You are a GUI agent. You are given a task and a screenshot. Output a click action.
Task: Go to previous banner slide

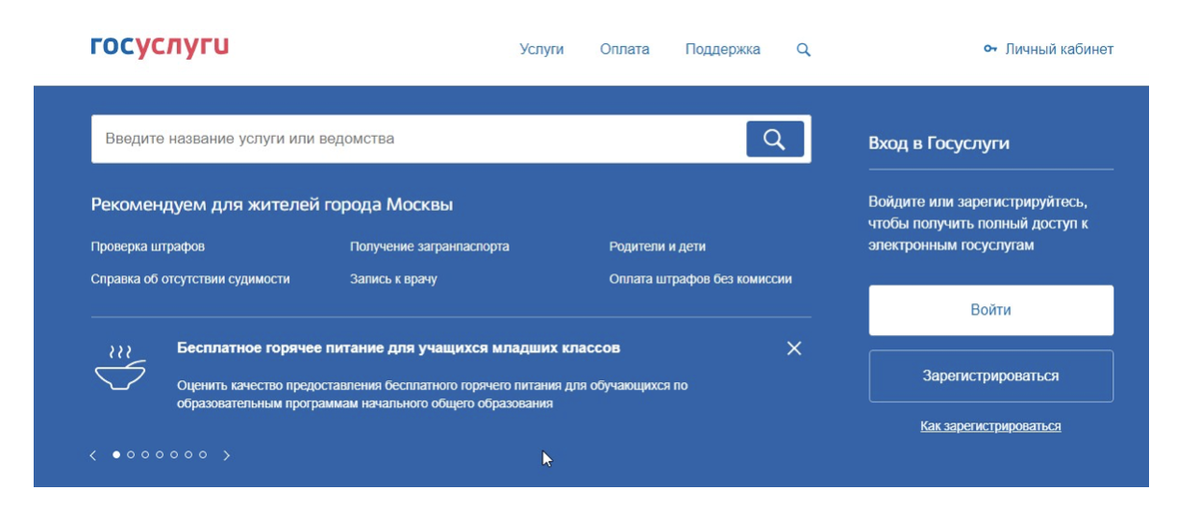pos(93,455)
